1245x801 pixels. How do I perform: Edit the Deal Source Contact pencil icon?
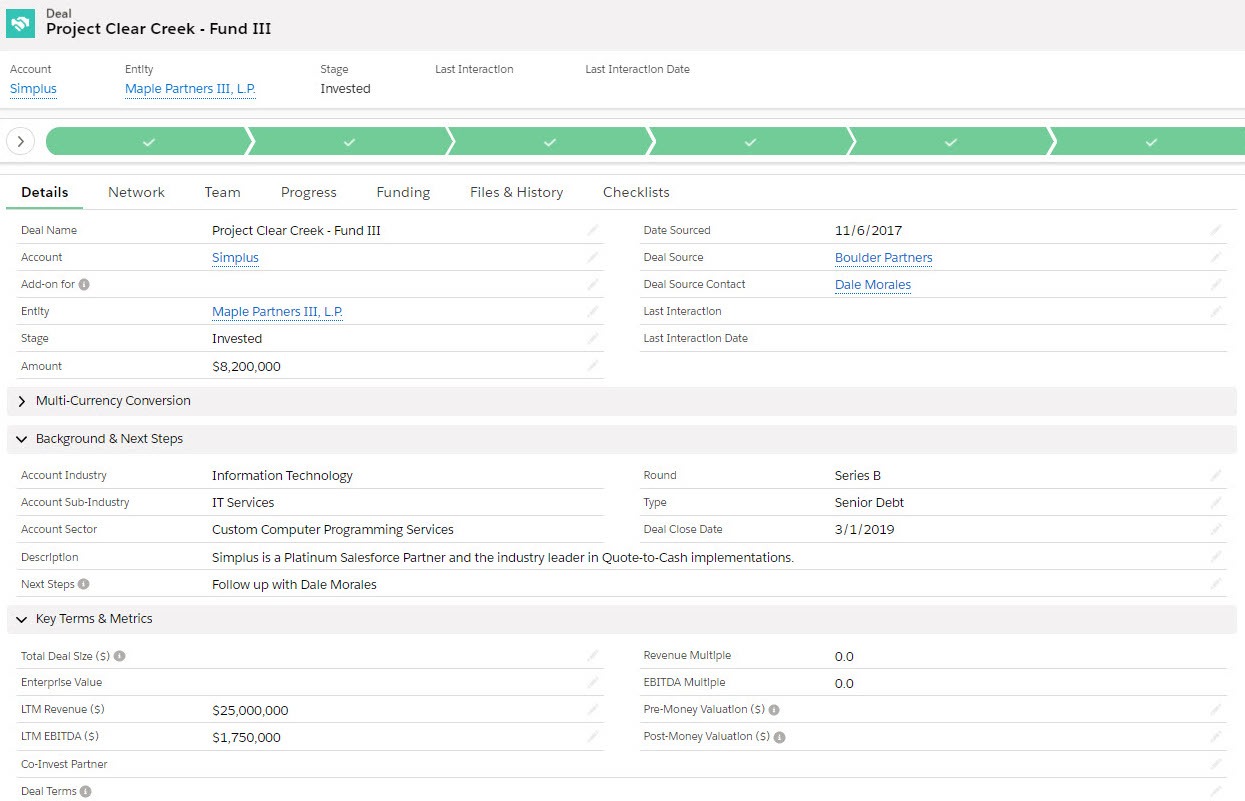[x=1216, y=284]
